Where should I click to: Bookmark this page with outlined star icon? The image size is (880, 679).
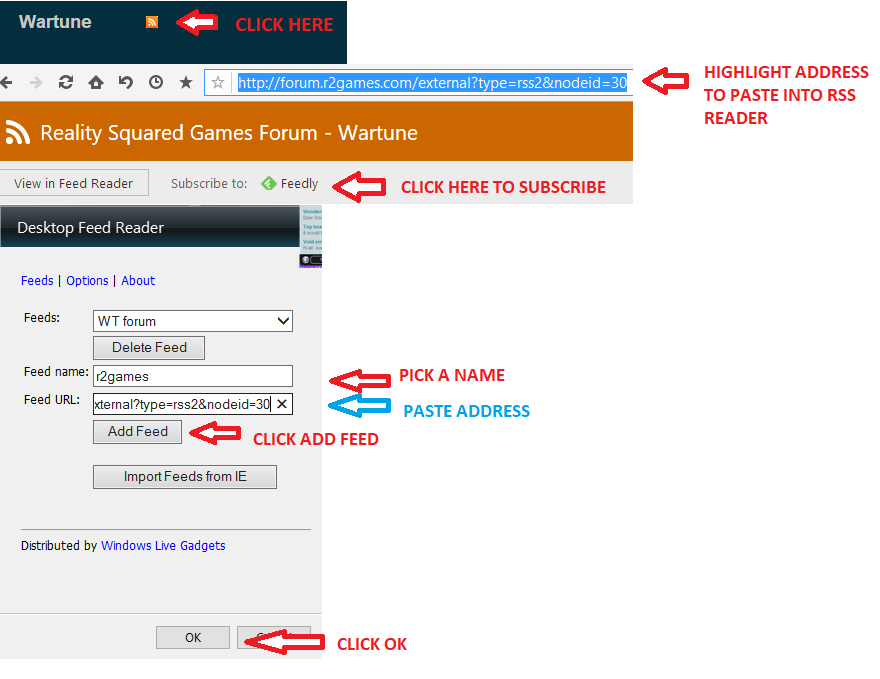click(218, 83)
